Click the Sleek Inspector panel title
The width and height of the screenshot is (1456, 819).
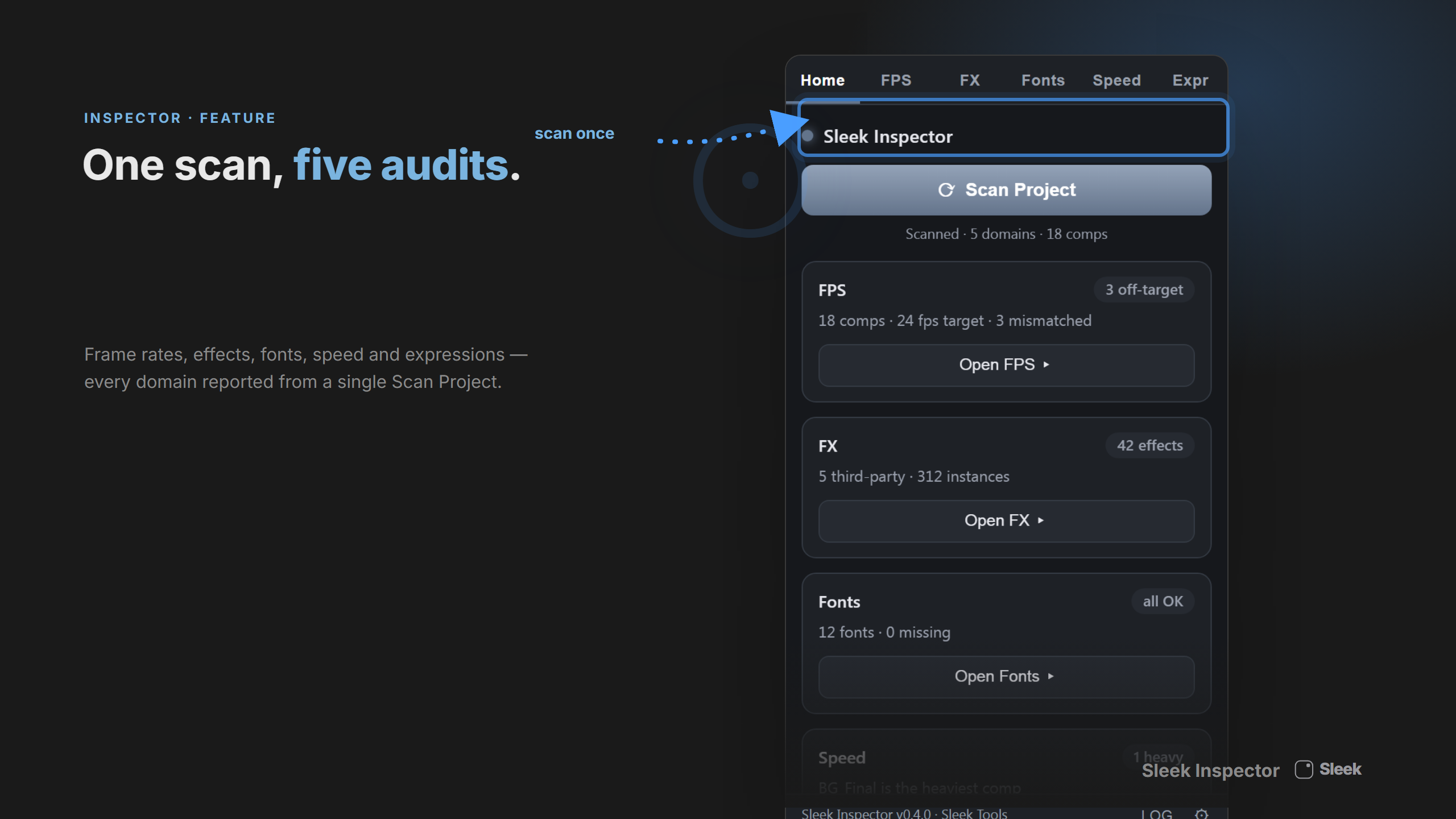[888, 136]
